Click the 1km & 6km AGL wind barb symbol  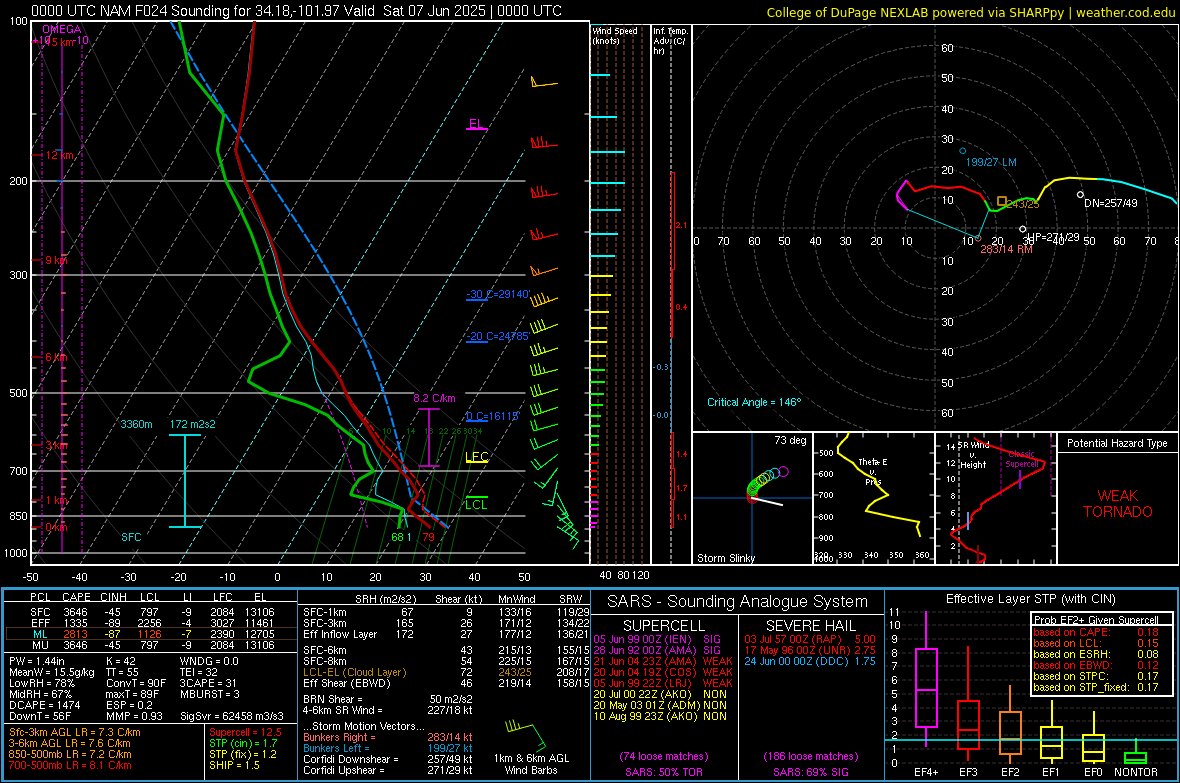click(525, 735)
